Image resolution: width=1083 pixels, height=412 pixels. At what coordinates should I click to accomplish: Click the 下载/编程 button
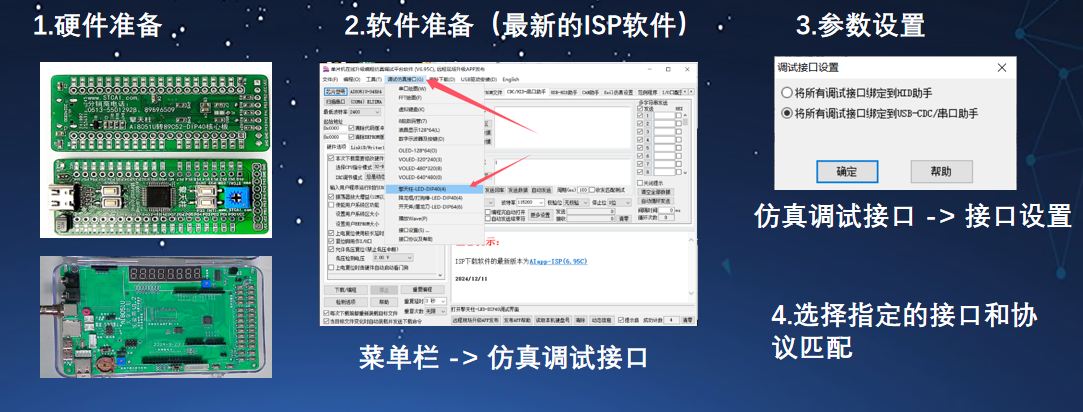[x=346, y=290]
